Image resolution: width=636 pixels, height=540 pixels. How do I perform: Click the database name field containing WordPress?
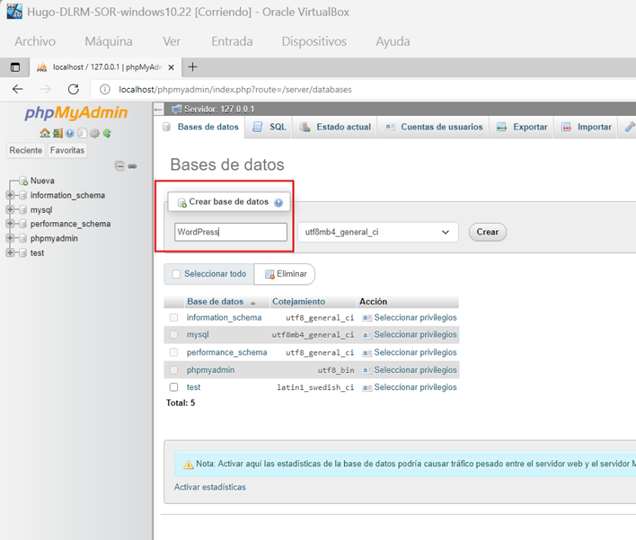pos(230,232)
